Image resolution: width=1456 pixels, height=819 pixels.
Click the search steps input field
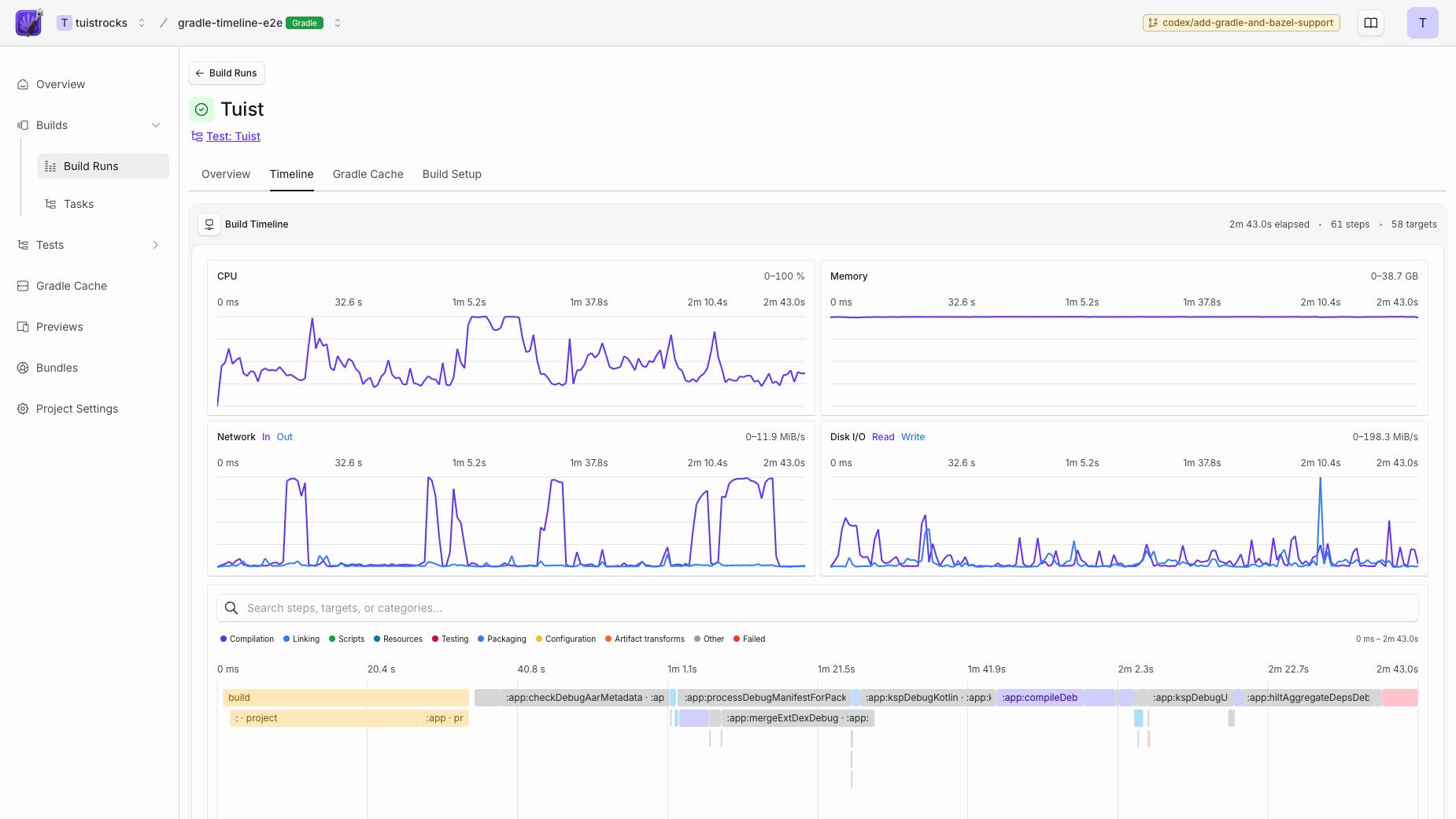click(x=817, y=608)
